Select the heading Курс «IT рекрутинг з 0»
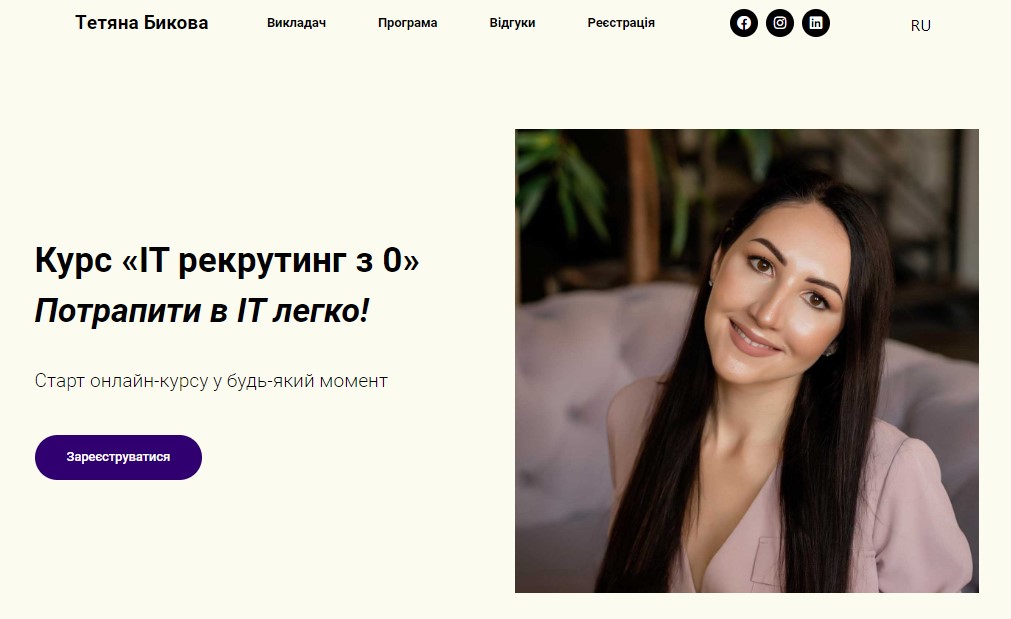1011x619 pixels. (x=227, y=260)
